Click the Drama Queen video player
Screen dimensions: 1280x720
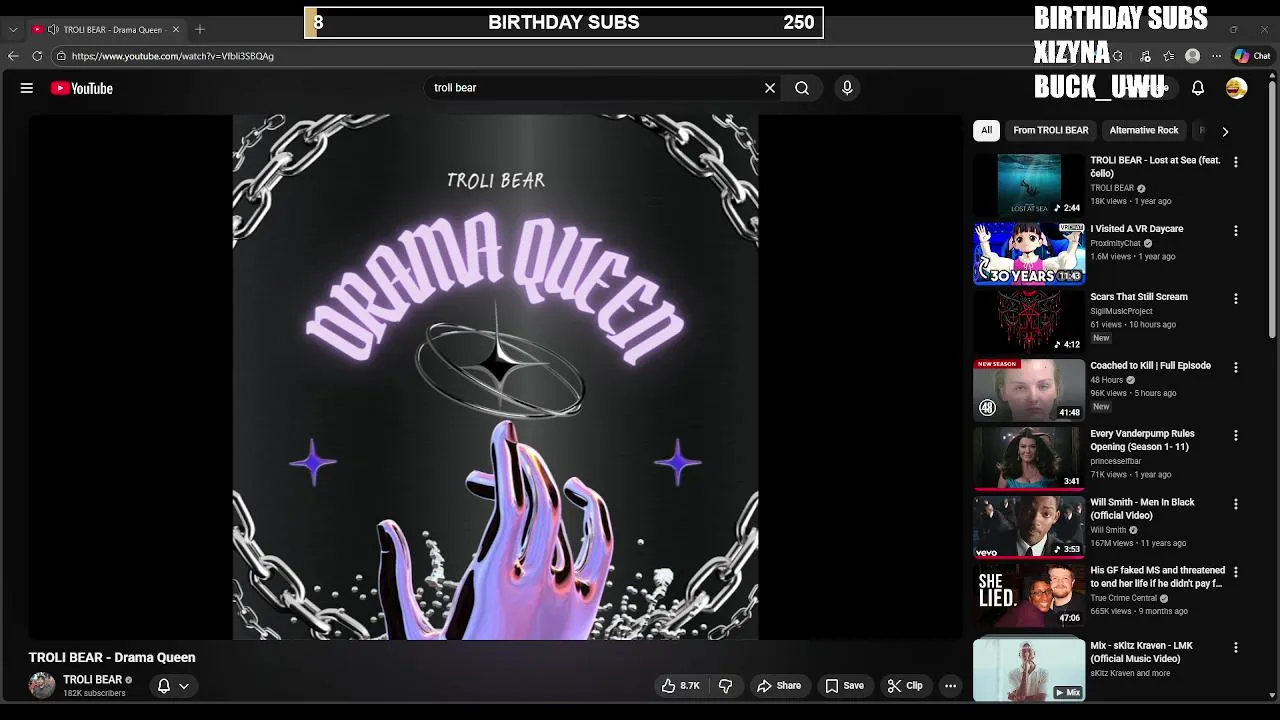click(x=496, y=377)
